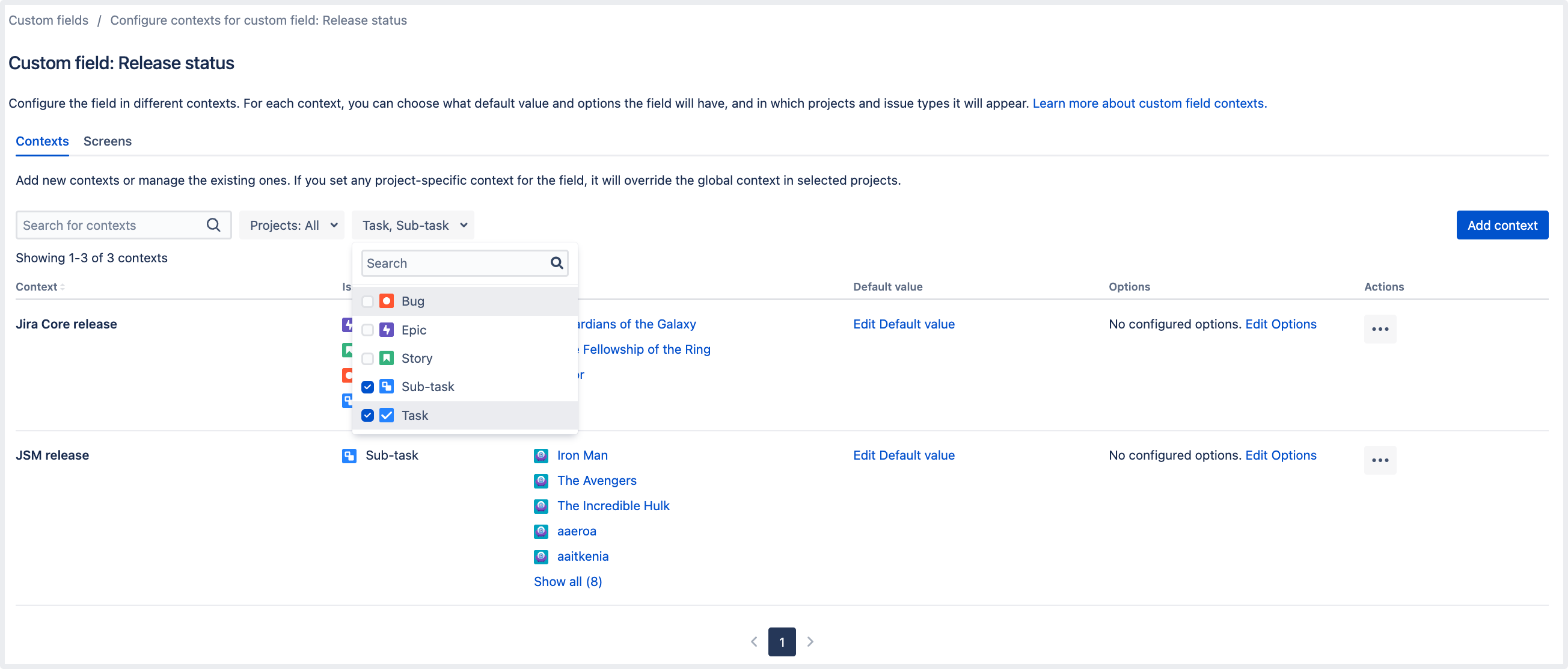Edit Options for Jira Core release

1281,324
